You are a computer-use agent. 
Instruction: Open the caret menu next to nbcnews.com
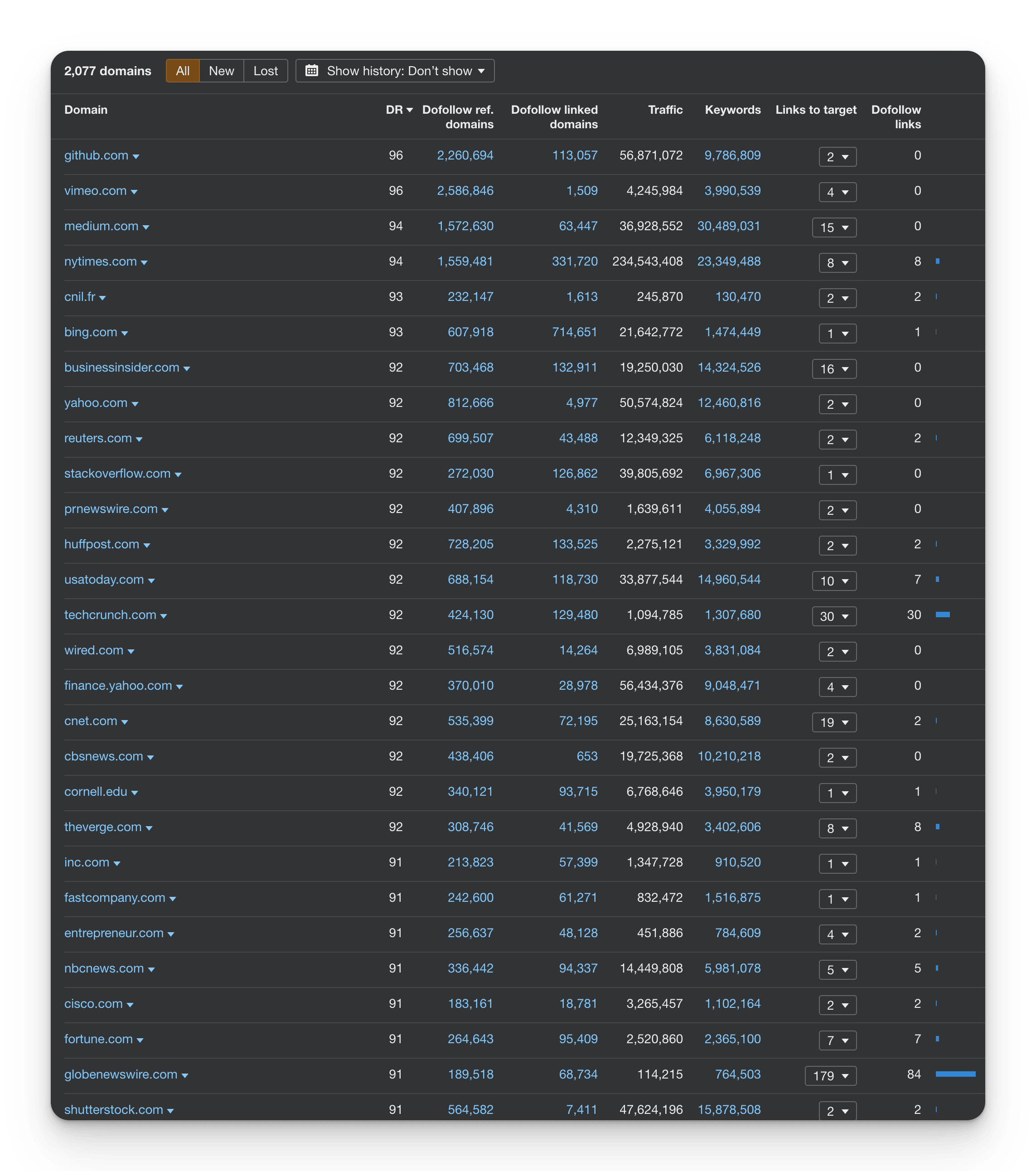coord(151,969)
